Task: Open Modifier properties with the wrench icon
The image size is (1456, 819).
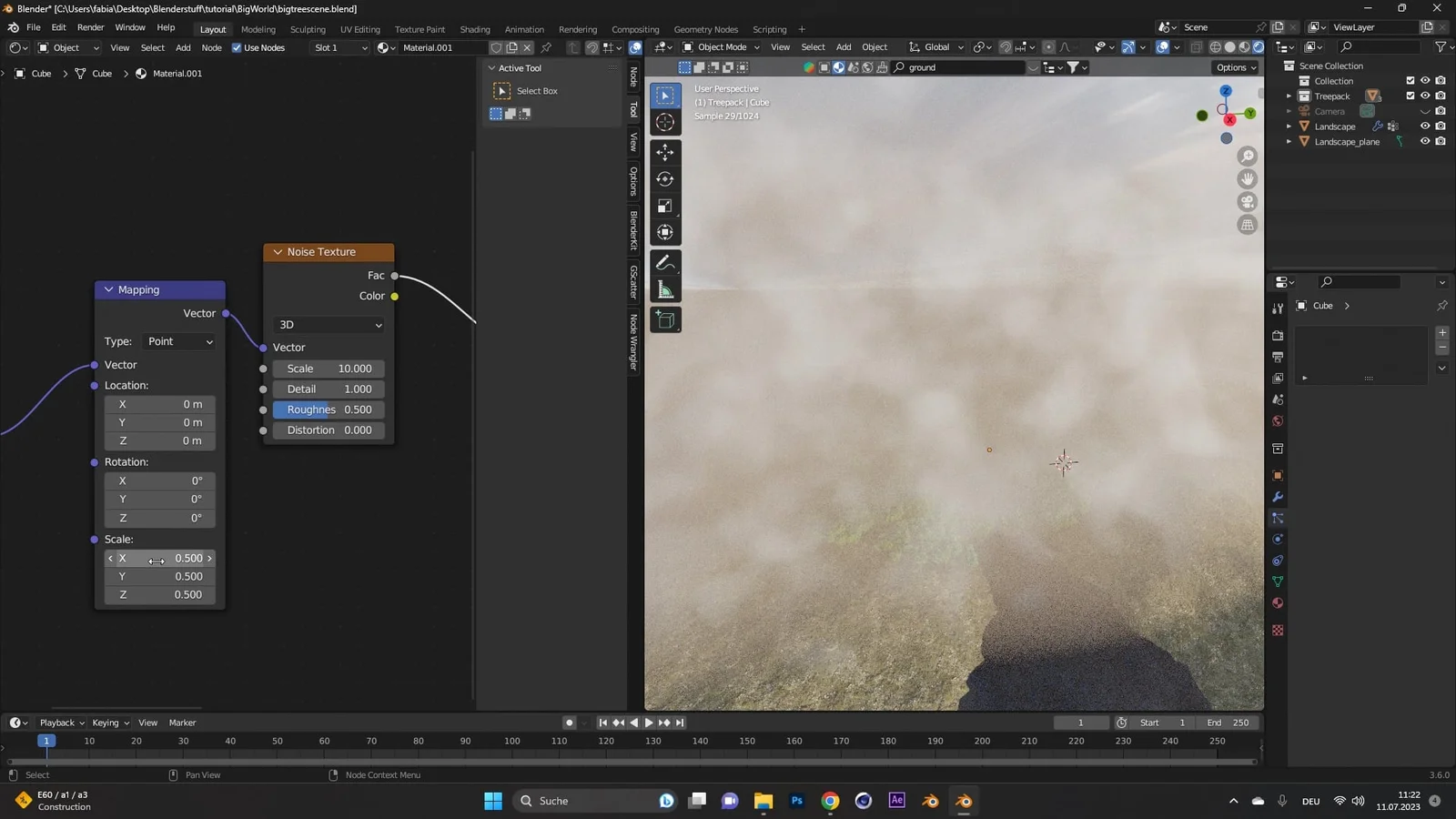Action: (x=1278, y=497)
